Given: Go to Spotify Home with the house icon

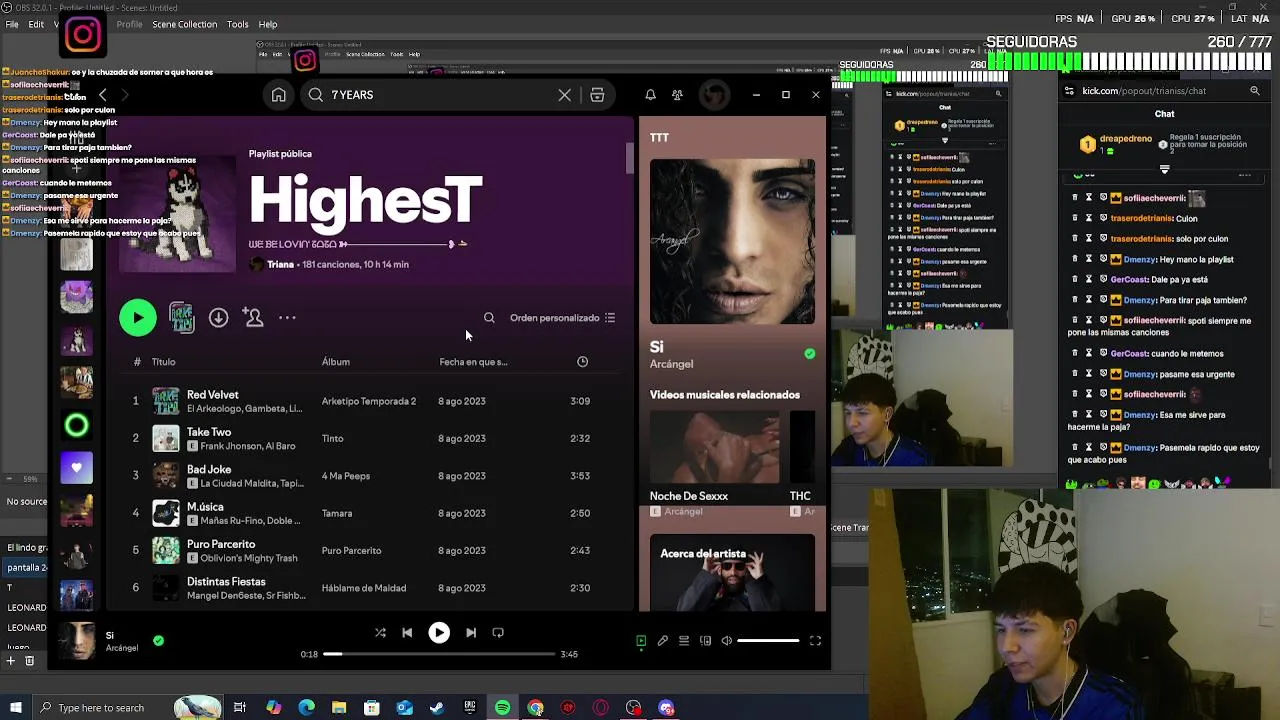Looking at the screenshot, I should coord(279,95).
